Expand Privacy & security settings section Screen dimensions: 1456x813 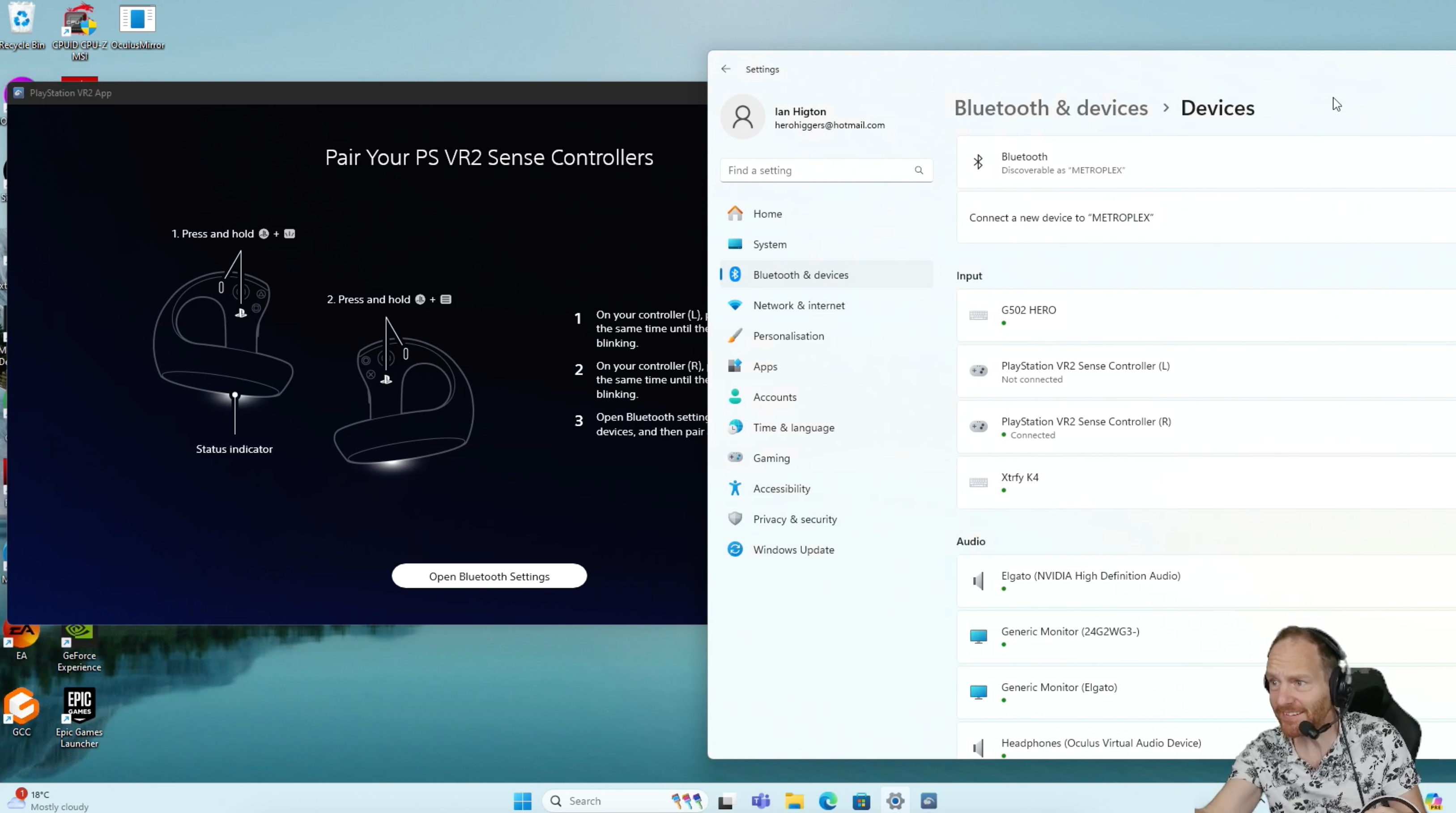[x=795, y=519]
